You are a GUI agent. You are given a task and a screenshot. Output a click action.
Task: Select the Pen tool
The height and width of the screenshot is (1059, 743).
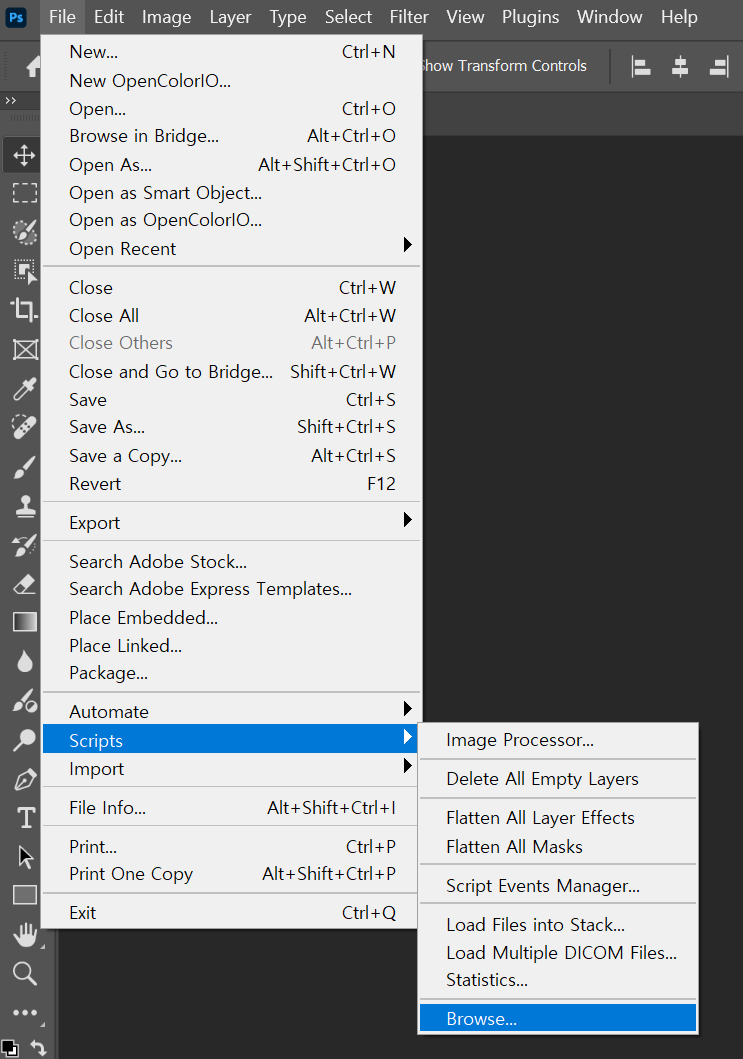click(x=24, y=779)
